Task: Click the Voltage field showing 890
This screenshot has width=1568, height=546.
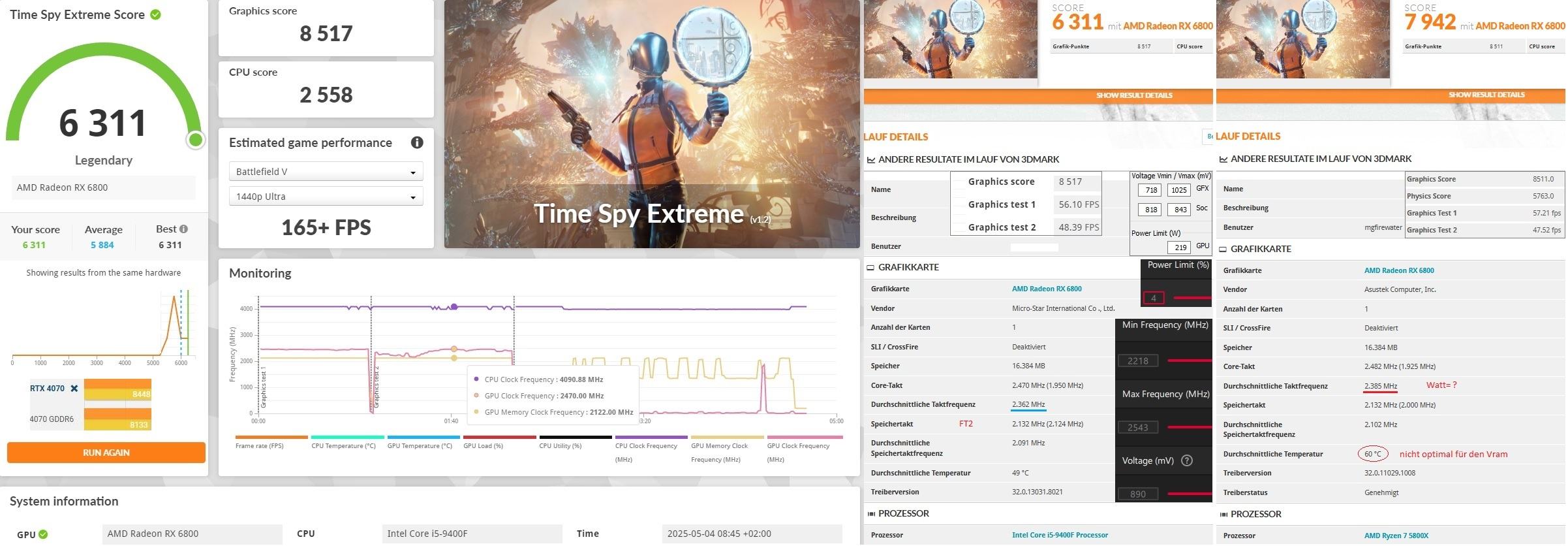Action: (x=1138, y=494)
